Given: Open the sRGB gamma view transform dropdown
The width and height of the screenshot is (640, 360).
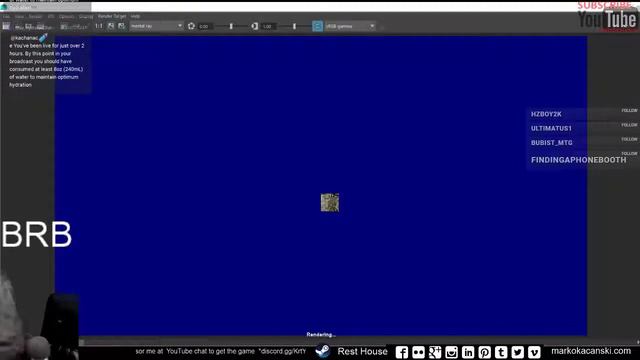Looking at the screenshot, I should click(350, 26).
